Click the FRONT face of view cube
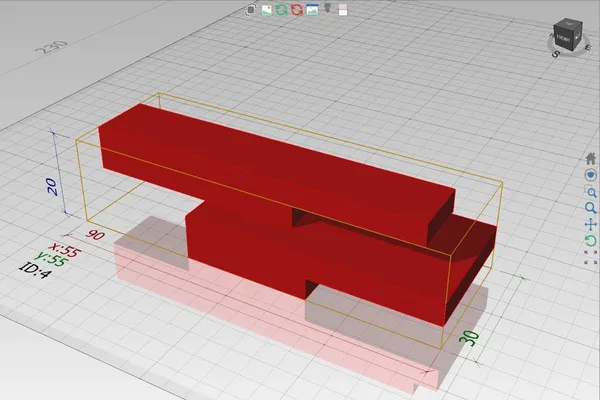The image size is (600, 400). (x=563, y=39)
